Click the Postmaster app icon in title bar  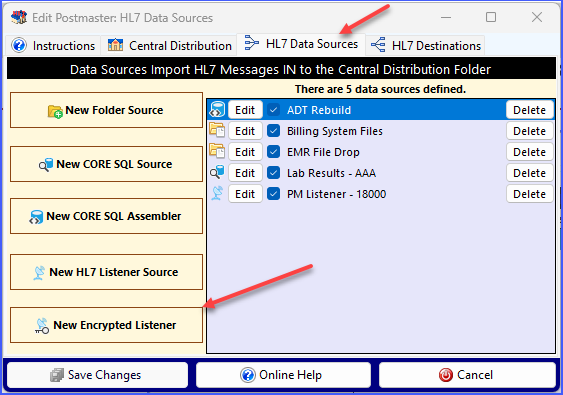pyautogui.click(x=19, y=17)
